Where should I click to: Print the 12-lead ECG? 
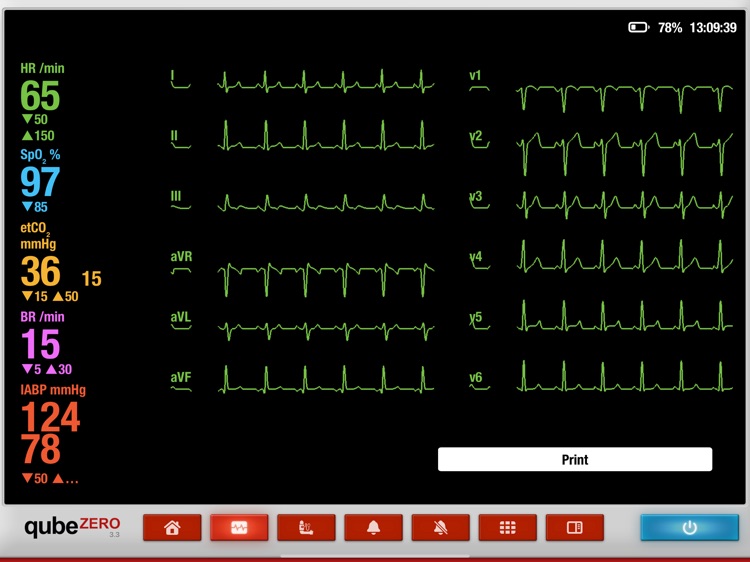click(x=575, y=459)
